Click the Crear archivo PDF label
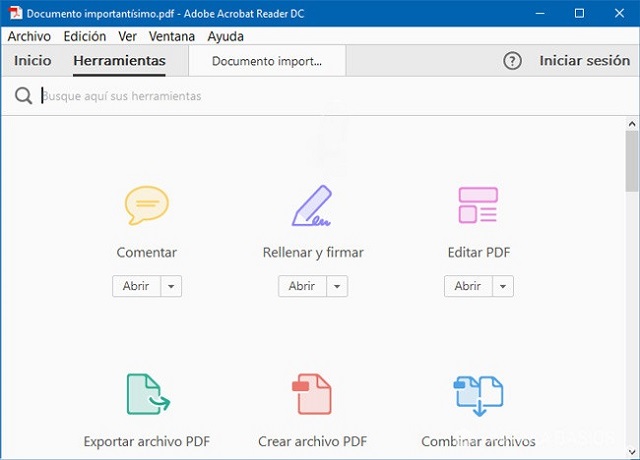Image resolution: width=640 pixels, height=460 pixels. tap(313, 442)
